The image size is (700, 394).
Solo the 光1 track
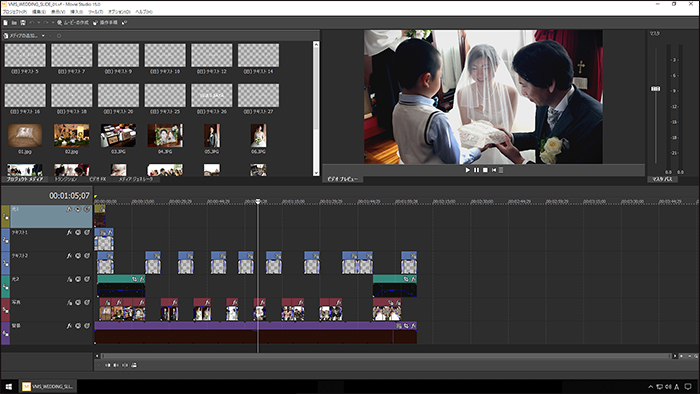(87, 209)
